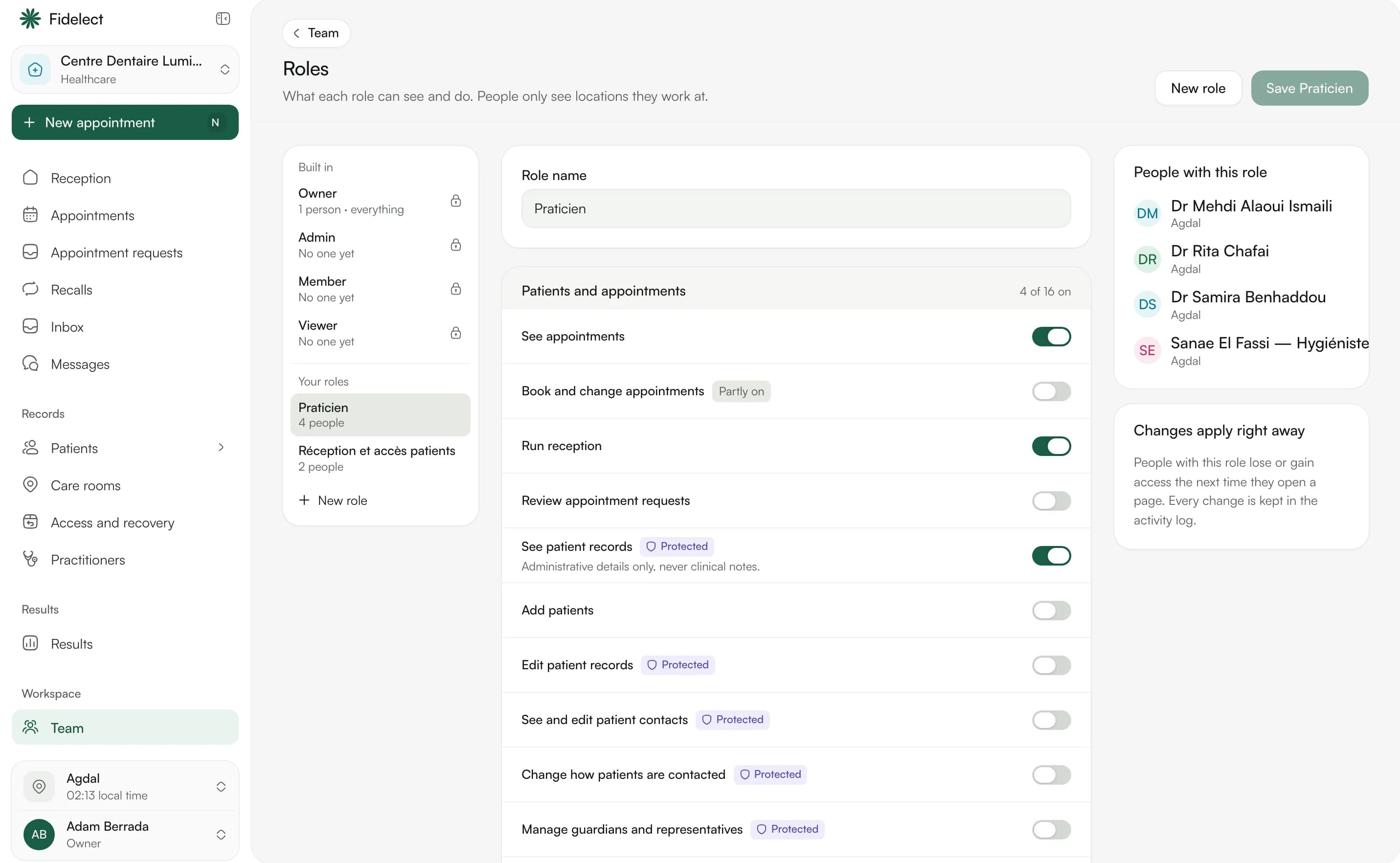This screenshot has width=1400, height=863.
Task: Click the Inbox icon
Action: (30, 326)
